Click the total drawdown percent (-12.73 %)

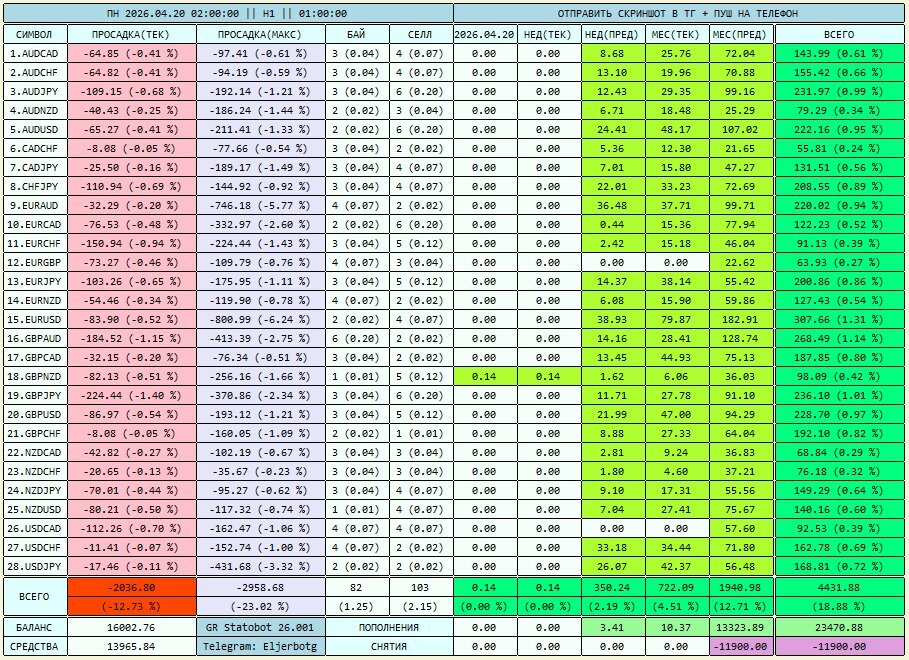pos(132,606)
